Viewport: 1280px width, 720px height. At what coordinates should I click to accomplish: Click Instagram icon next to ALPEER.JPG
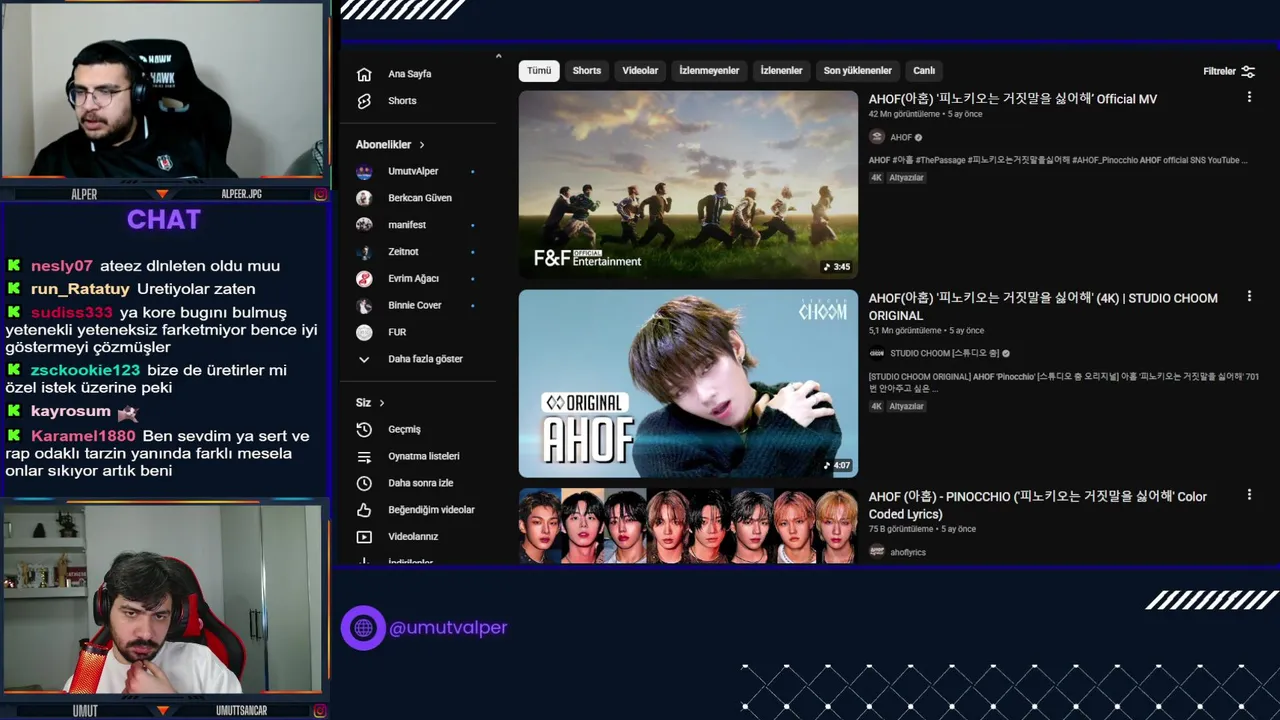point(321,194)
